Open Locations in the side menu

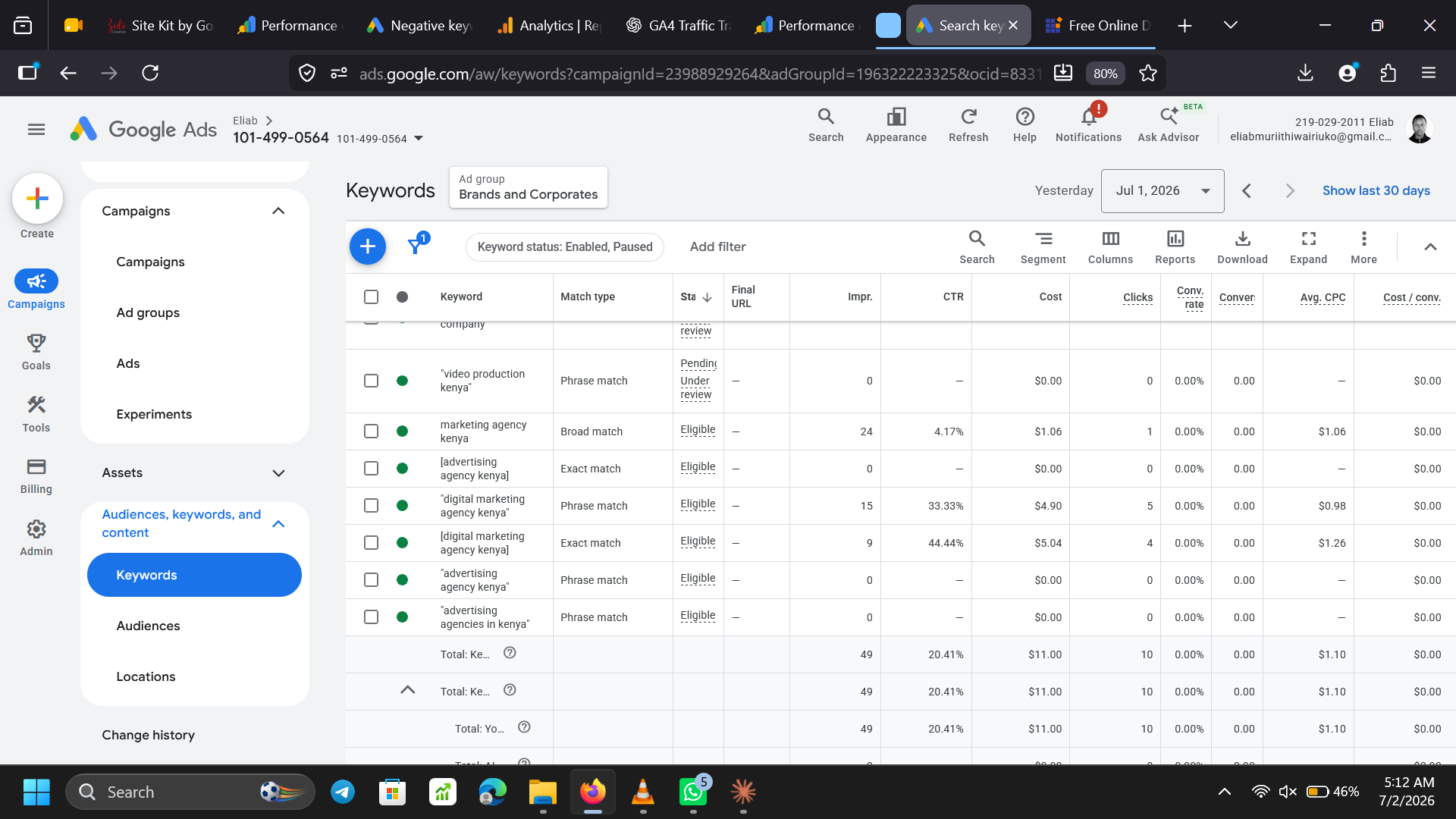click(146, 676)
